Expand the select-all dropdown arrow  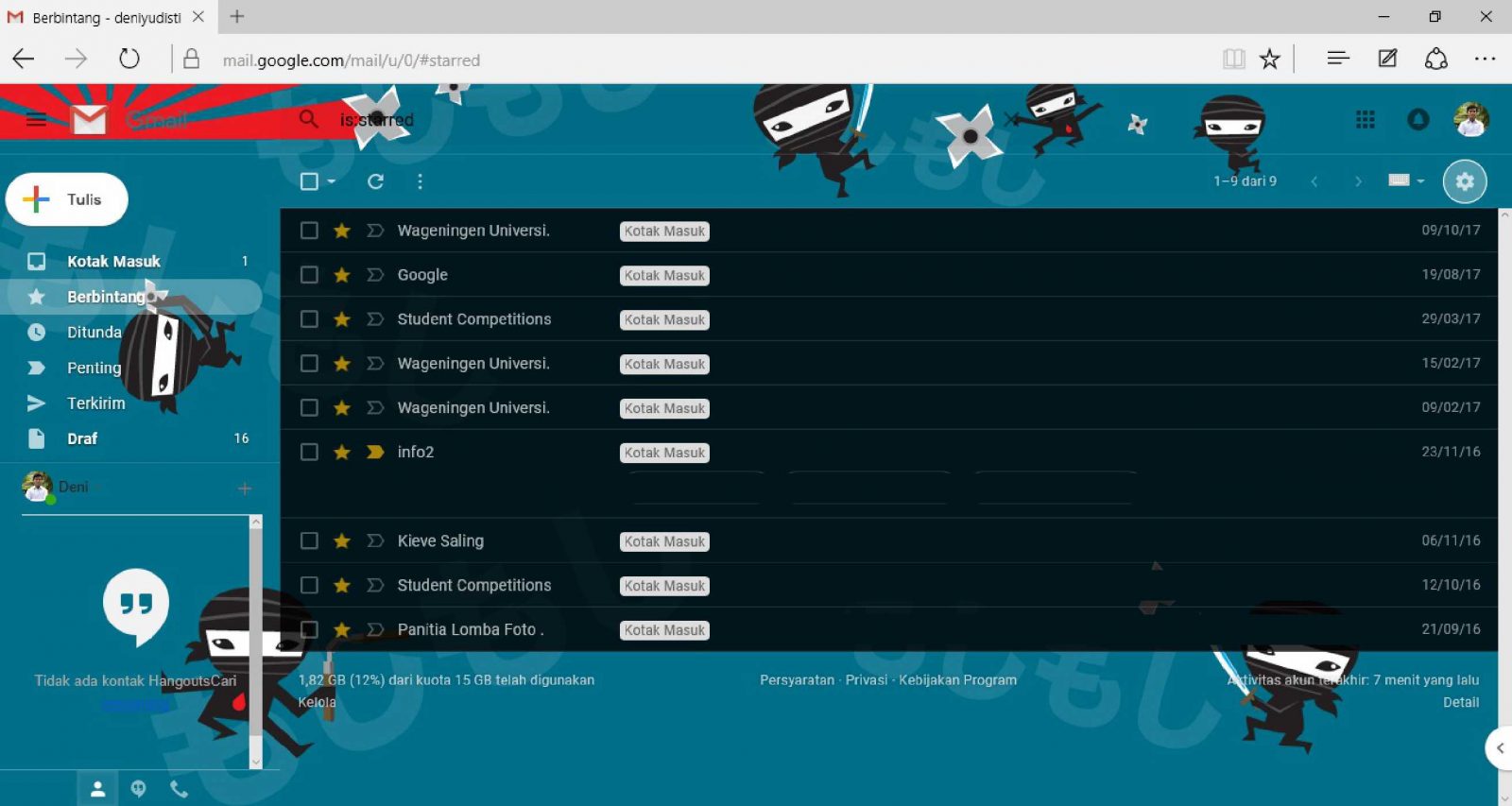(332, 181)
